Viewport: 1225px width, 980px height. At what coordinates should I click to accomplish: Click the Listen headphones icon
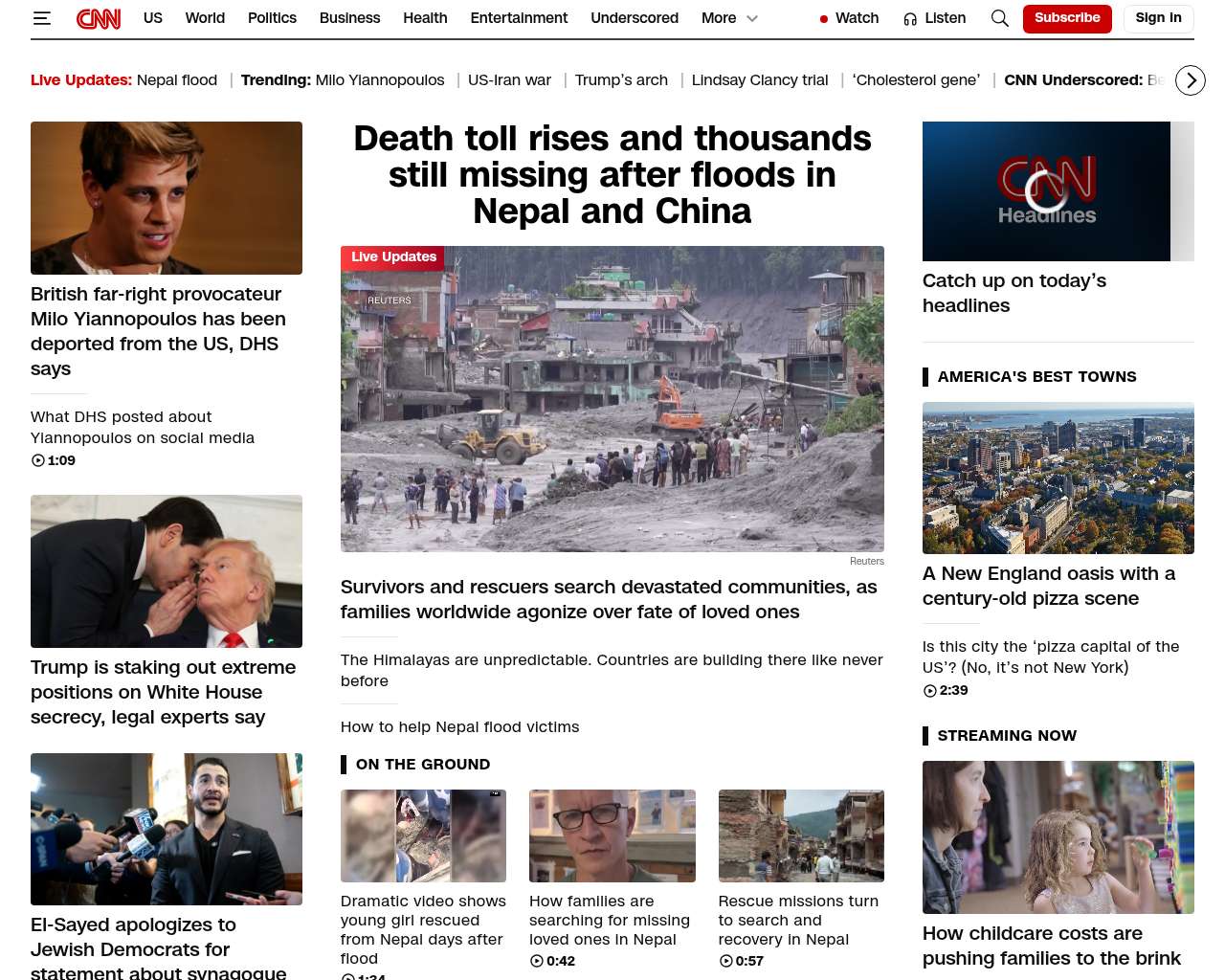point(910,19)
